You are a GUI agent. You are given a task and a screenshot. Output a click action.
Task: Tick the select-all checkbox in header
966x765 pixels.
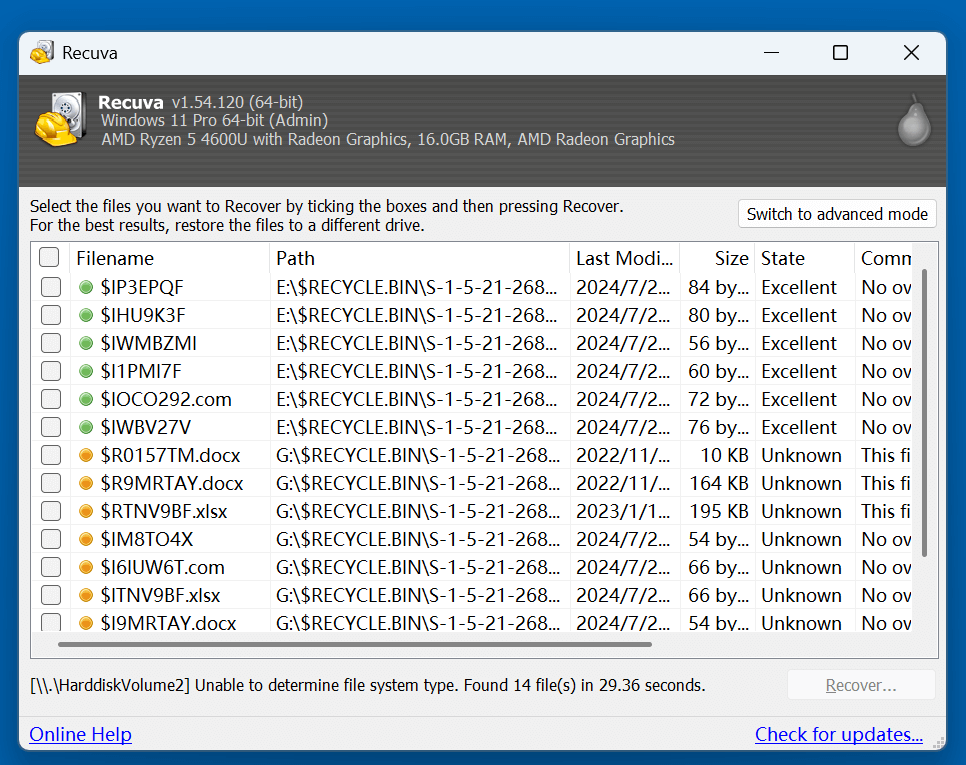(49, 258)
